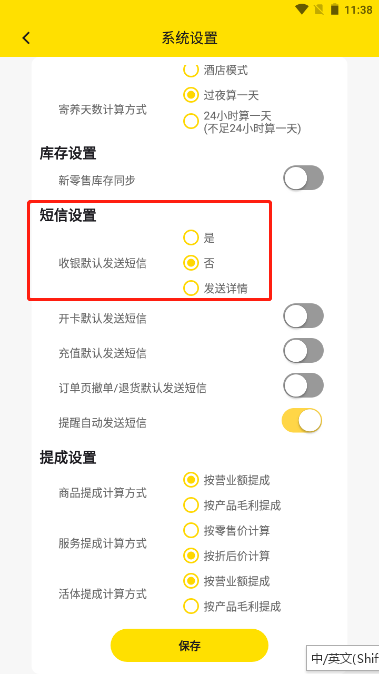Screen dimensions: 379x674
Task: Select 按产品毛利提成 under 商品提成计算方式
Action: point(191,505)
